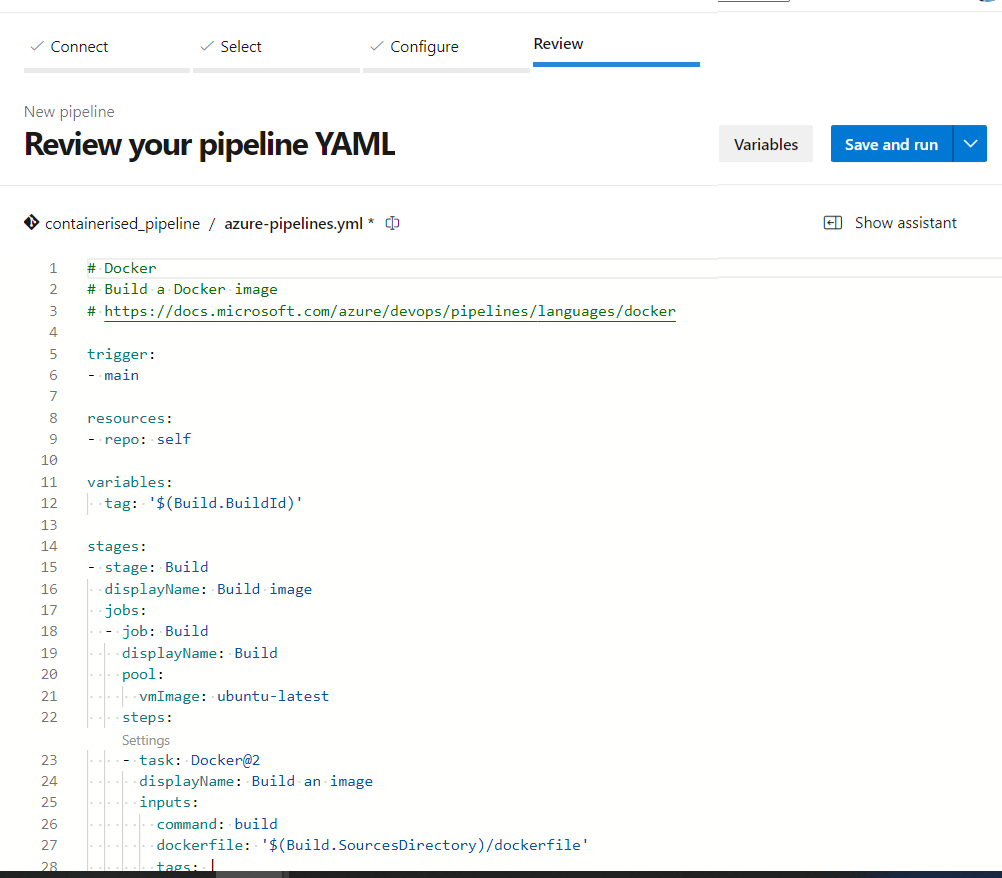This screenshot has width=1002, height=878.
Task: Open the Show assistant text link
Action: 905,223
